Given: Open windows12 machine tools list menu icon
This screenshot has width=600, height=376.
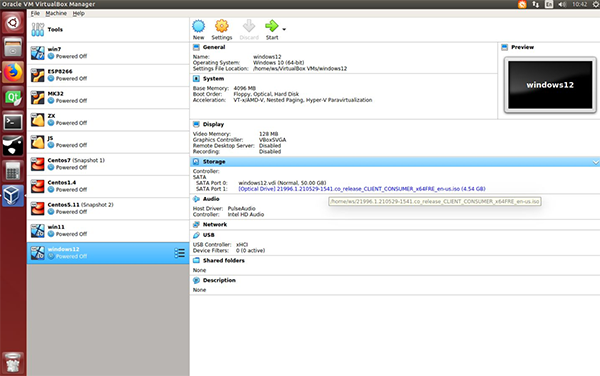Looking at the screenshot, I should coord(179,253).
